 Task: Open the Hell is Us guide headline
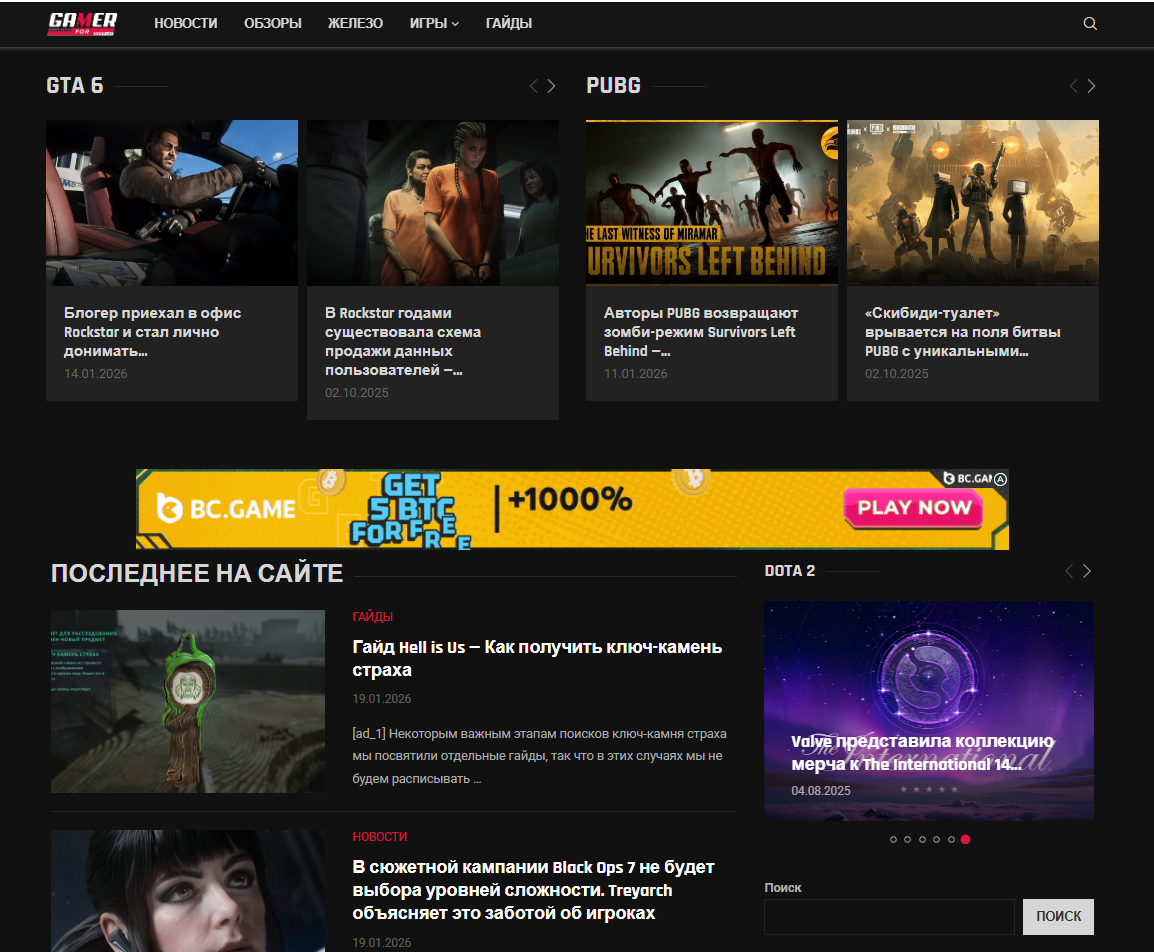[537, 658]
